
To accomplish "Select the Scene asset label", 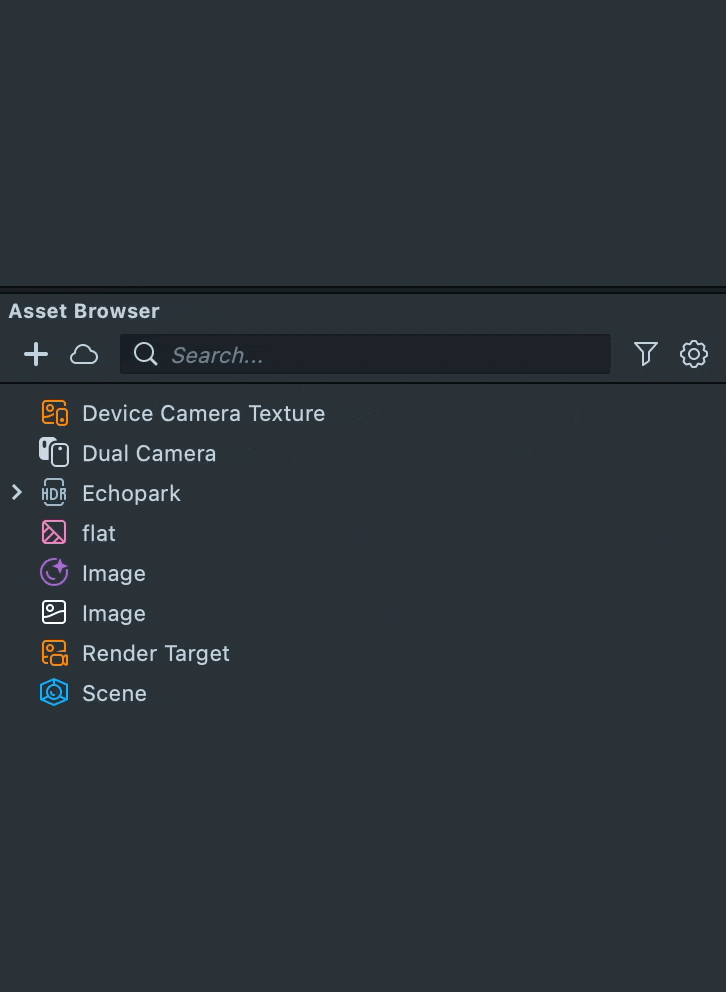I will [114, 694].
